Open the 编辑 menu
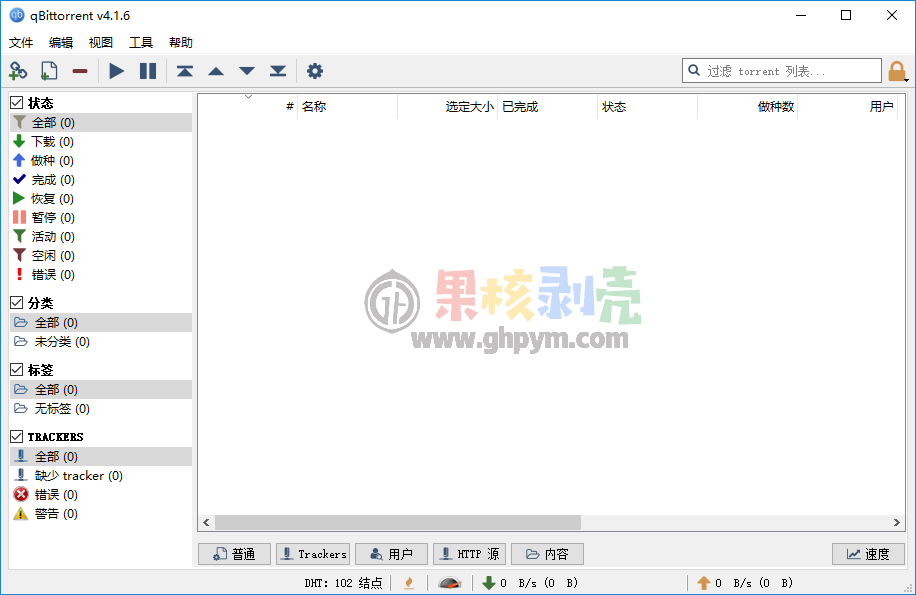 tap(61, 43)
